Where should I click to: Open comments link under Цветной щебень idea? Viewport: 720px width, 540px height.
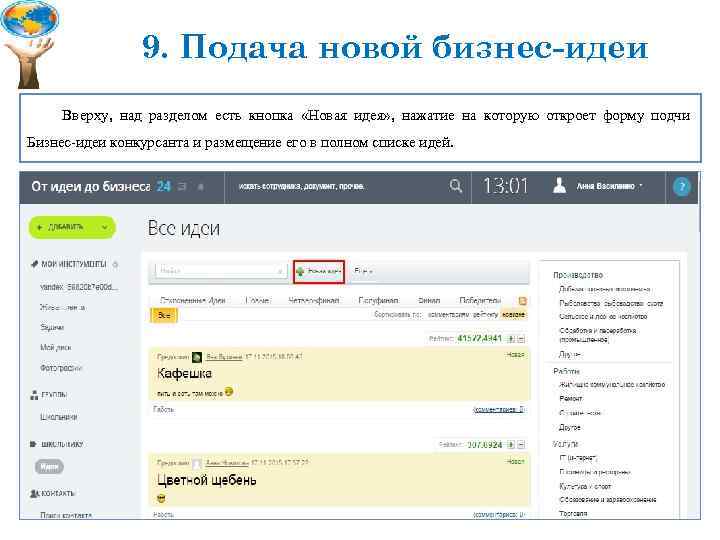(x=499, y=515)
